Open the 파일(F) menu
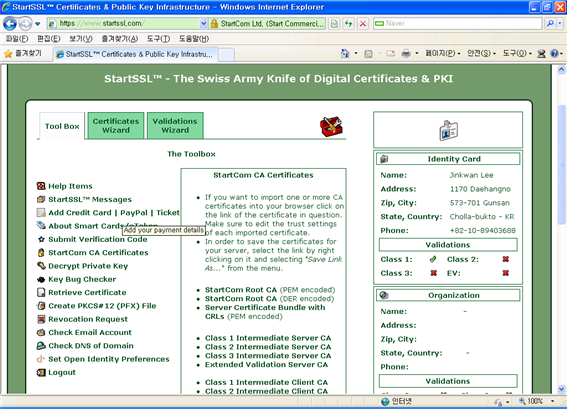 [17, 39]
